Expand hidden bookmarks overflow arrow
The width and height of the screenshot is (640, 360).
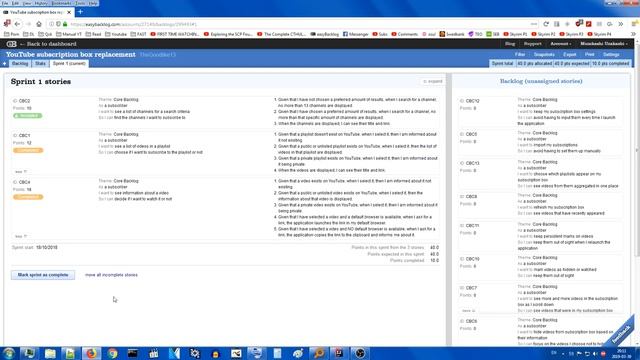[633, 34]
